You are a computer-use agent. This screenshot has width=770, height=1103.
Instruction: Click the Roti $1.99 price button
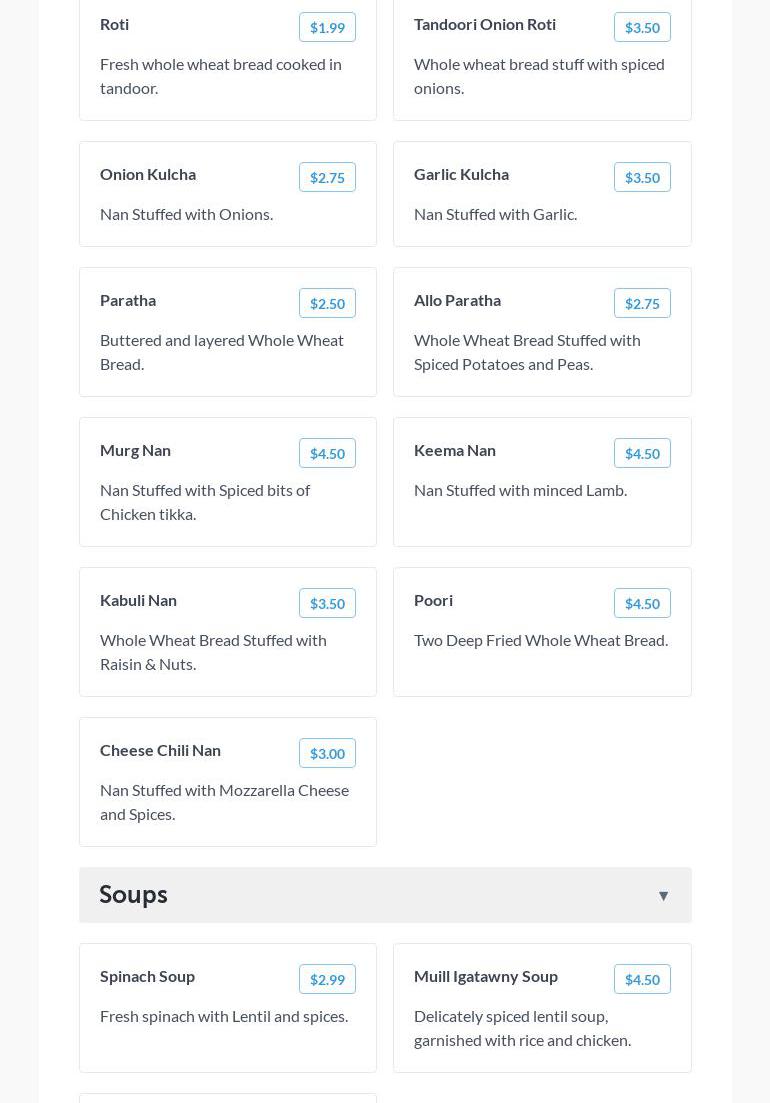coord(327,28)
